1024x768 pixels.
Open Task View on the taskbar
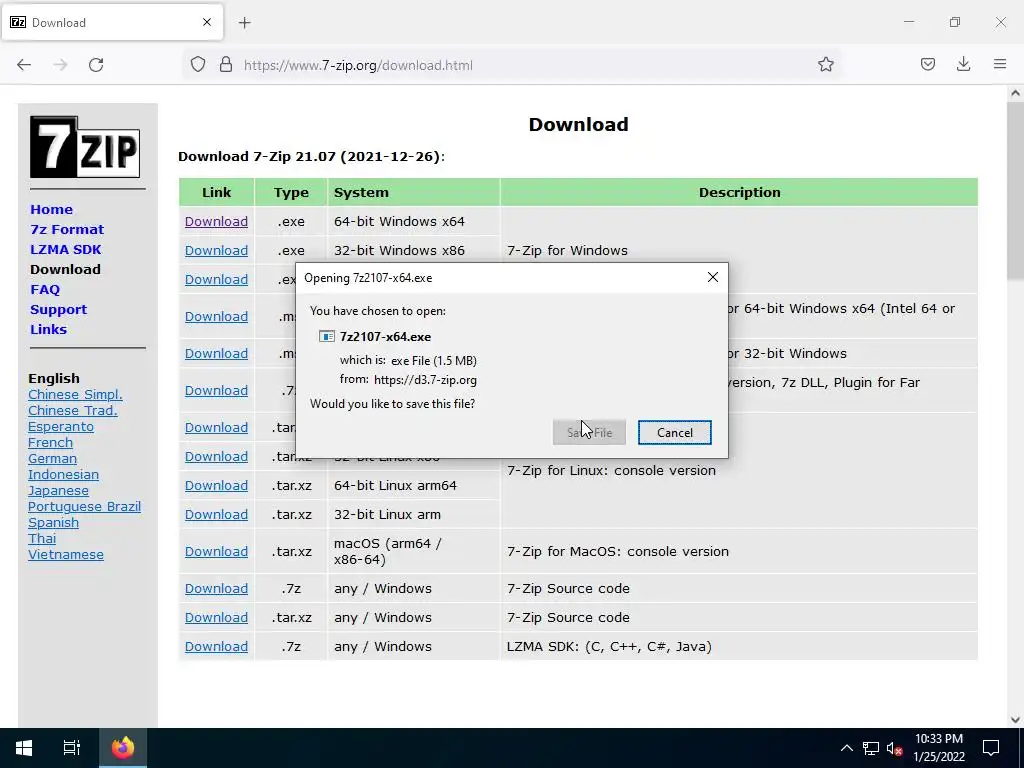click(x=71, y=748)
